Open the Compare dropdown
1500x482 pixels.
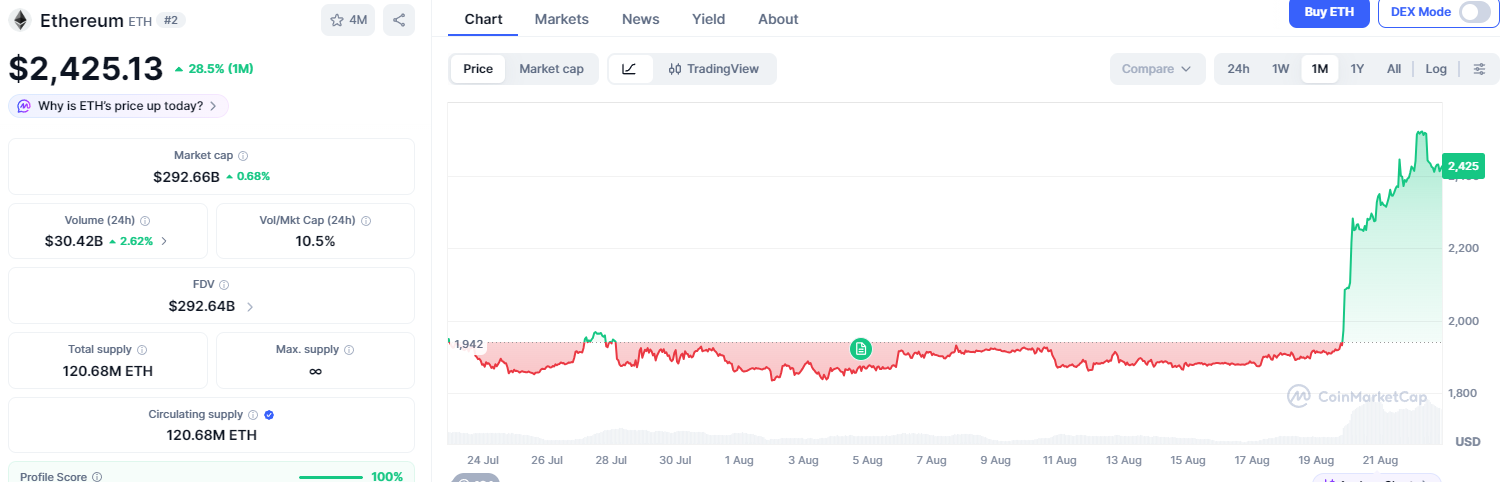1157,69
